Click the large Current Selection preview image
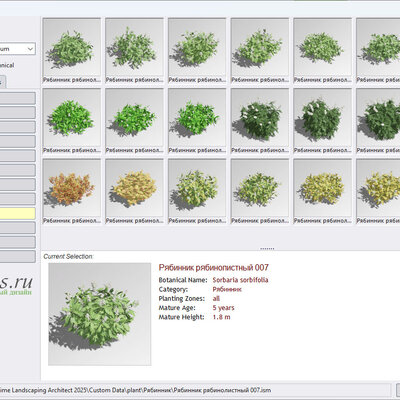The height and width of the screenshot is (400, 400). [100, 314]
